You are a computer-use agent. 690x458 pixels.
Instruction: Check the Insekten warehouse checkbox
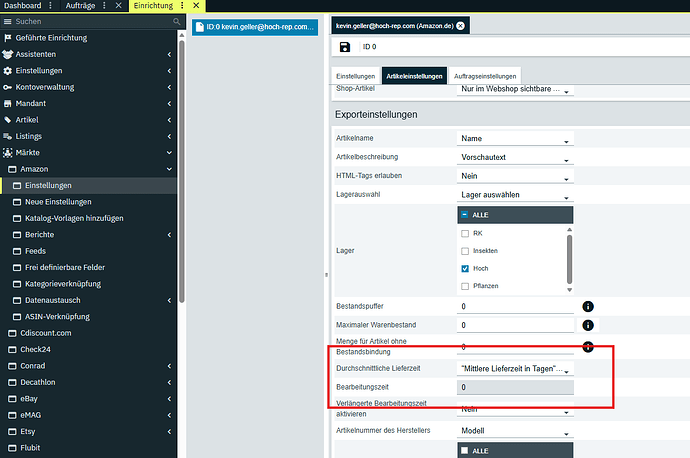click(x=465, y=251)
